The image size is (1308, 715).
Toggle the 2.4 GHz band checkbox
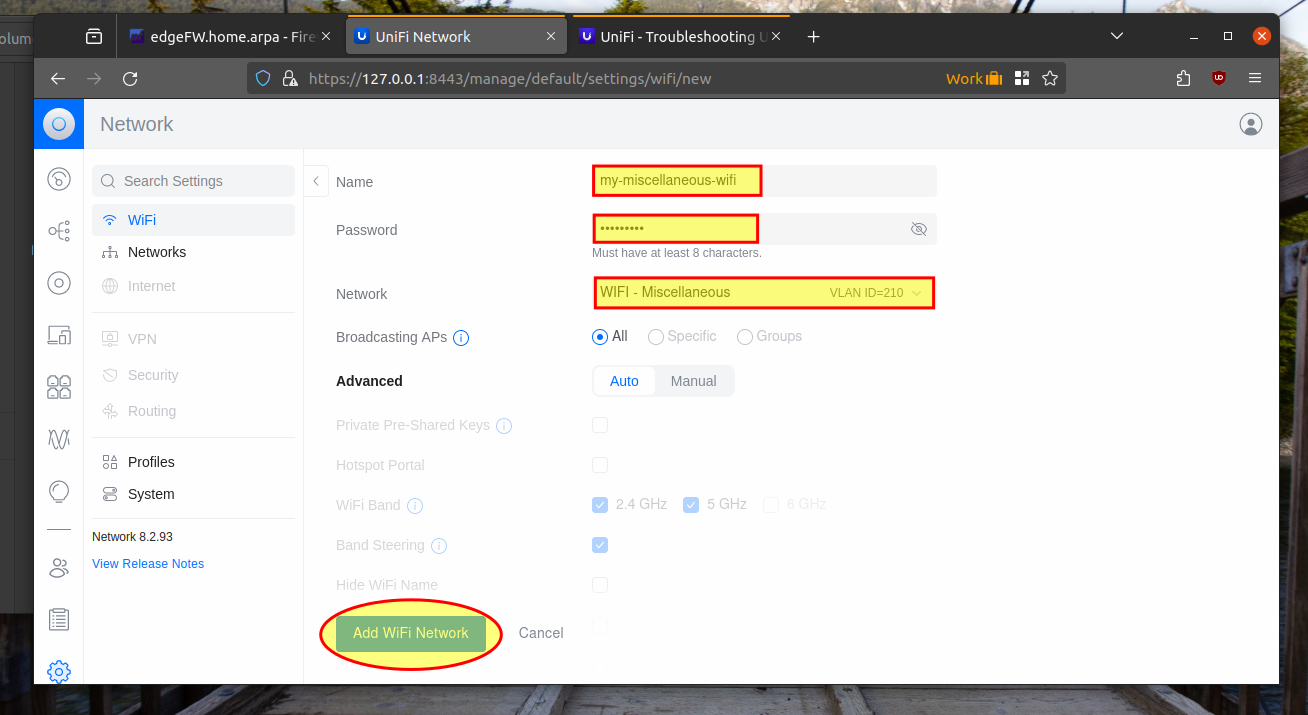(x=600, y=505)
